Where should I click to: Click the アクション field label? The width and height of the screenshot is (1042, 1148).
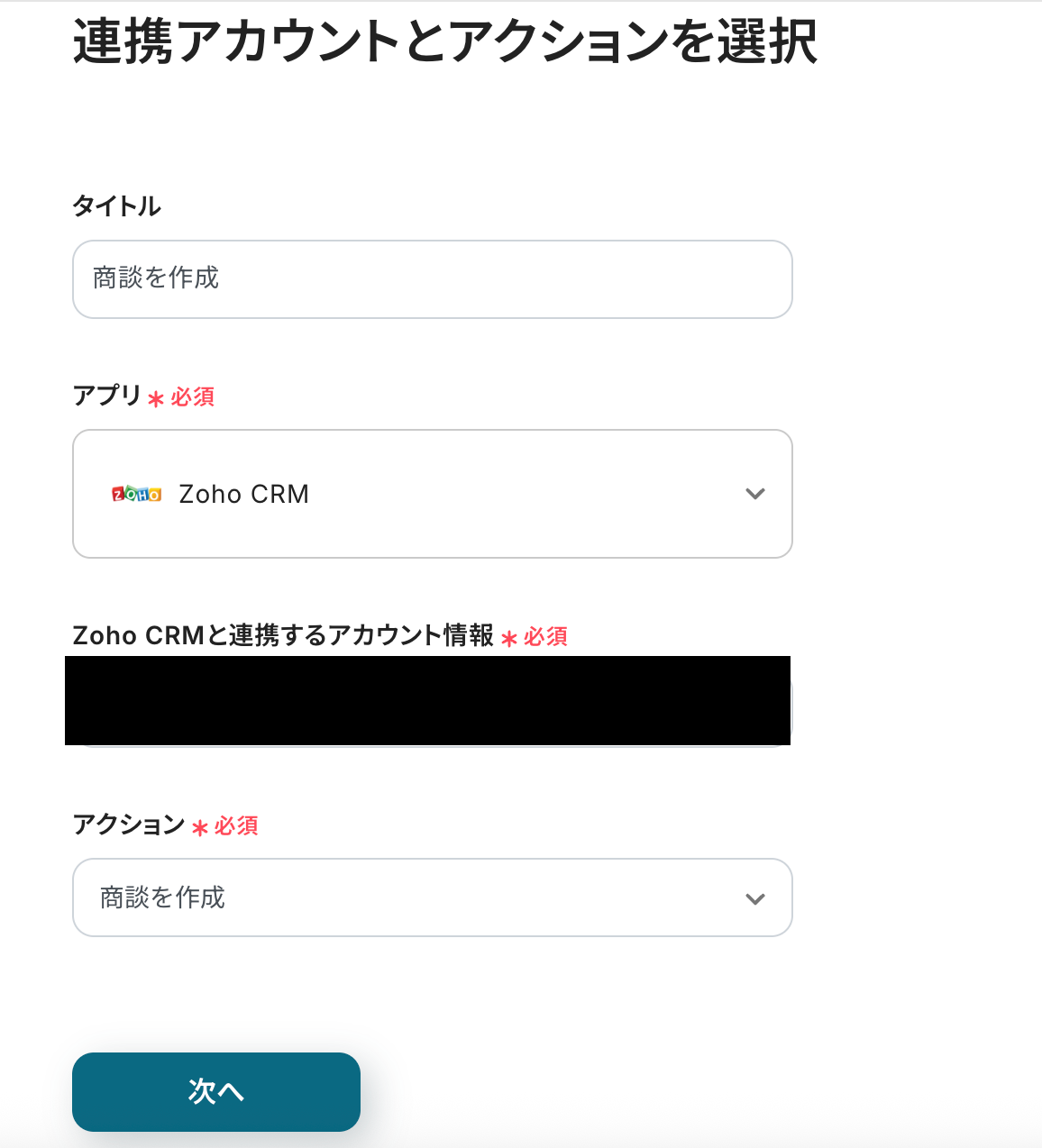point(129,825)
